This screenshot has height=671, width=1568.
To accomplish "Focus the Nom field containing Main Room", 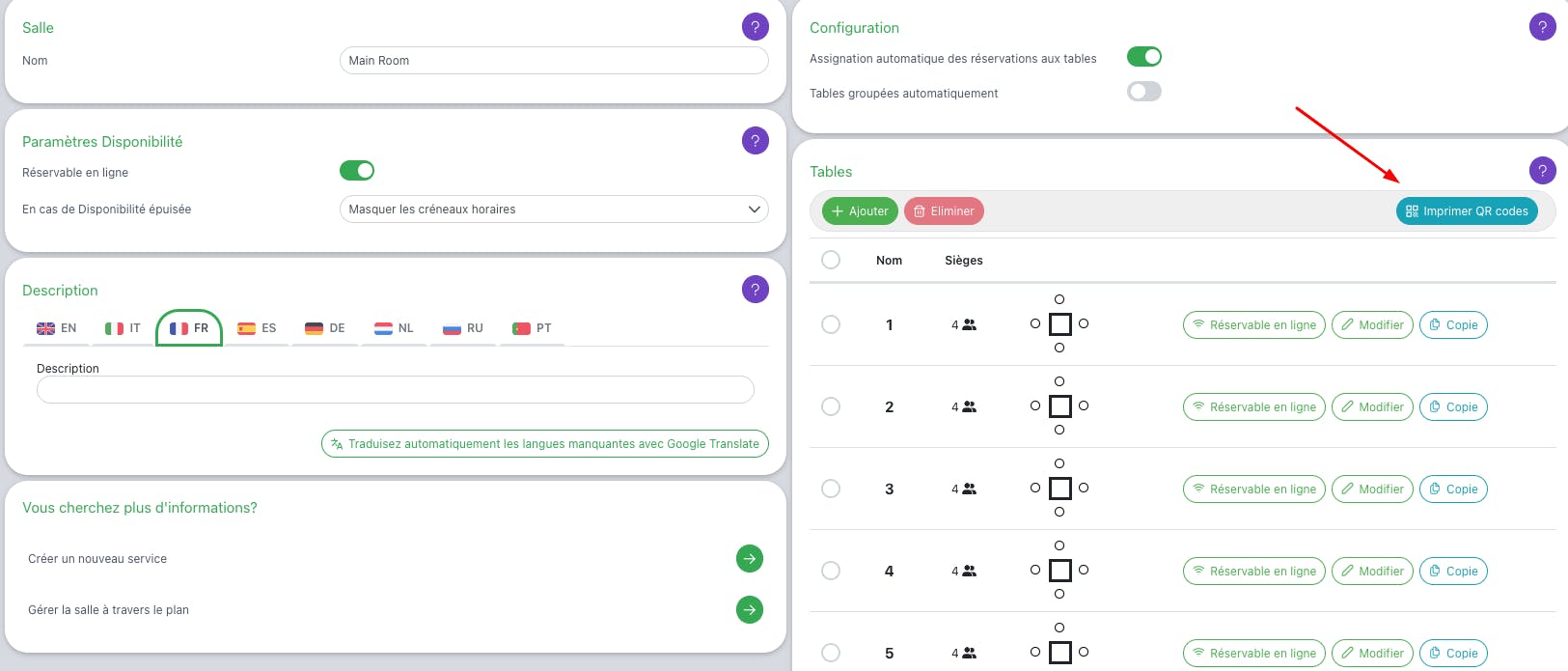I will 554,61.
